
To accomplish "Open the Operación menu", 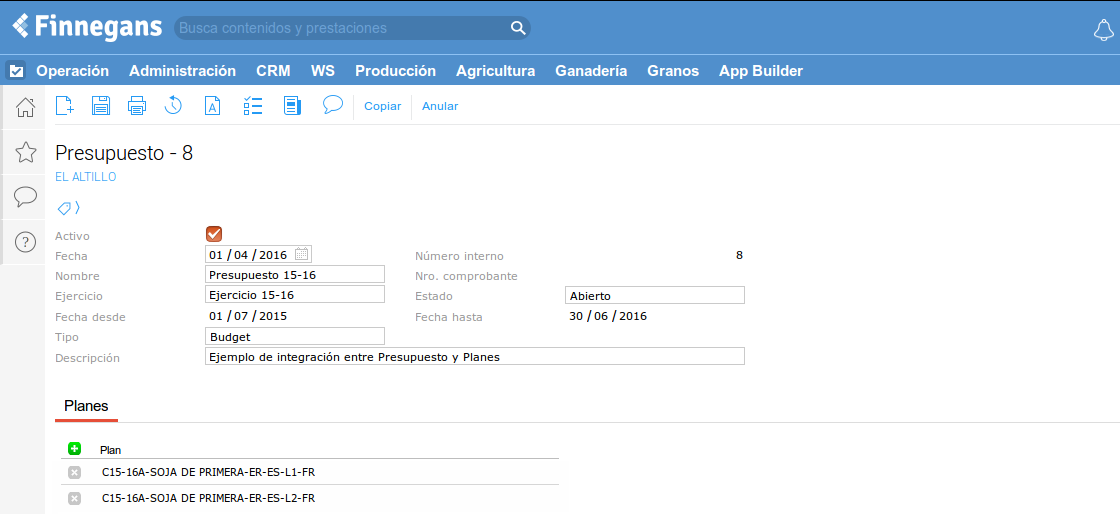I will pos(73,71).
